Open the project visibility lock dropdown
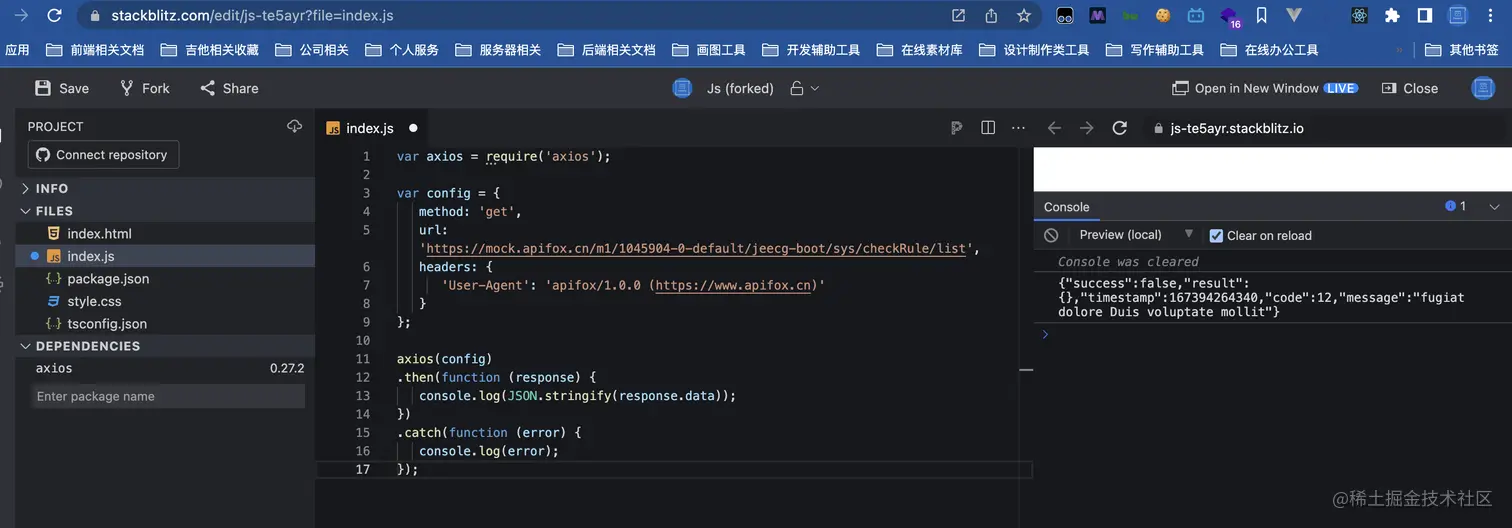The image size is (1512, 528). click(x=804, y=88)
